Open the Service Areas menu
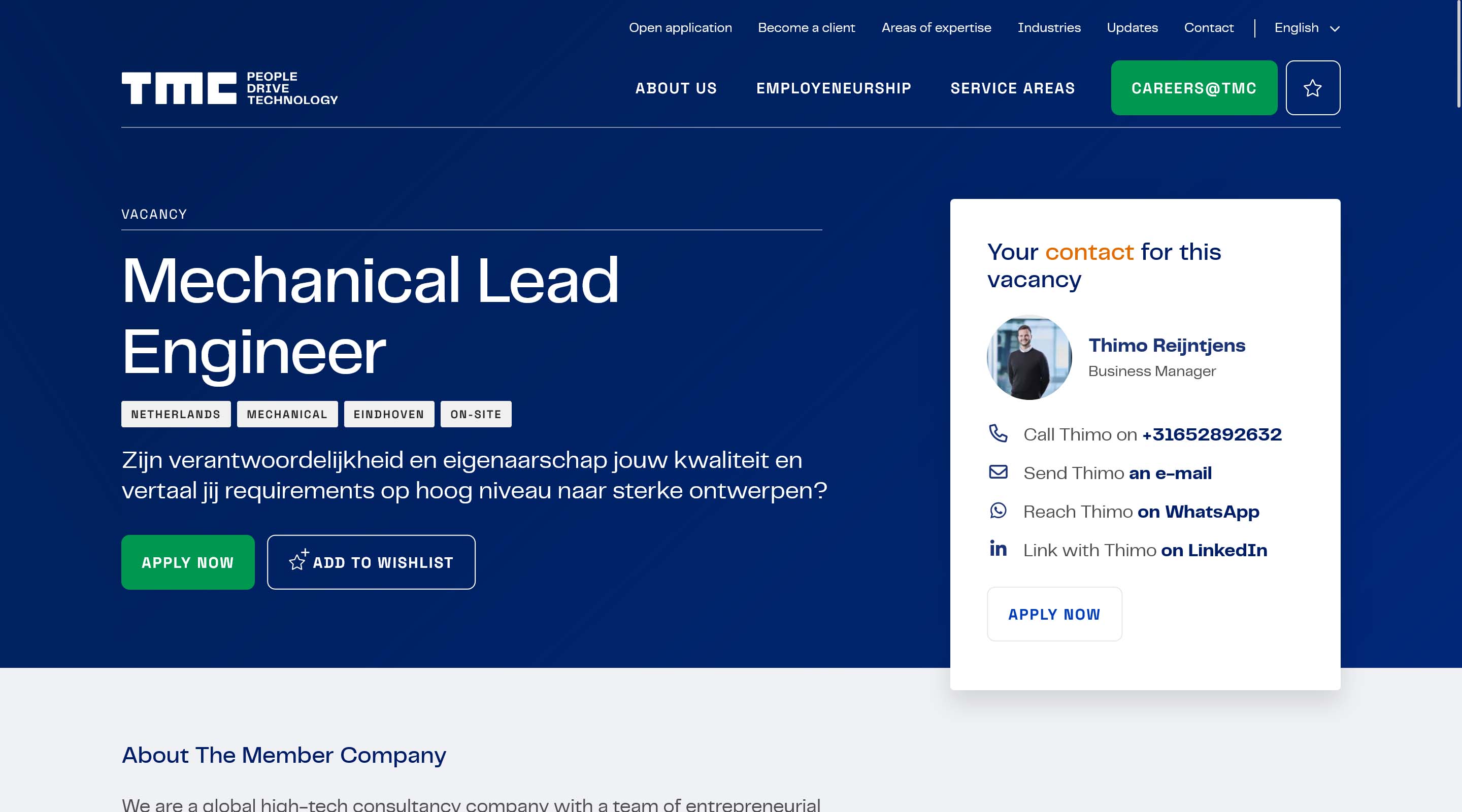 point(1013,88)
